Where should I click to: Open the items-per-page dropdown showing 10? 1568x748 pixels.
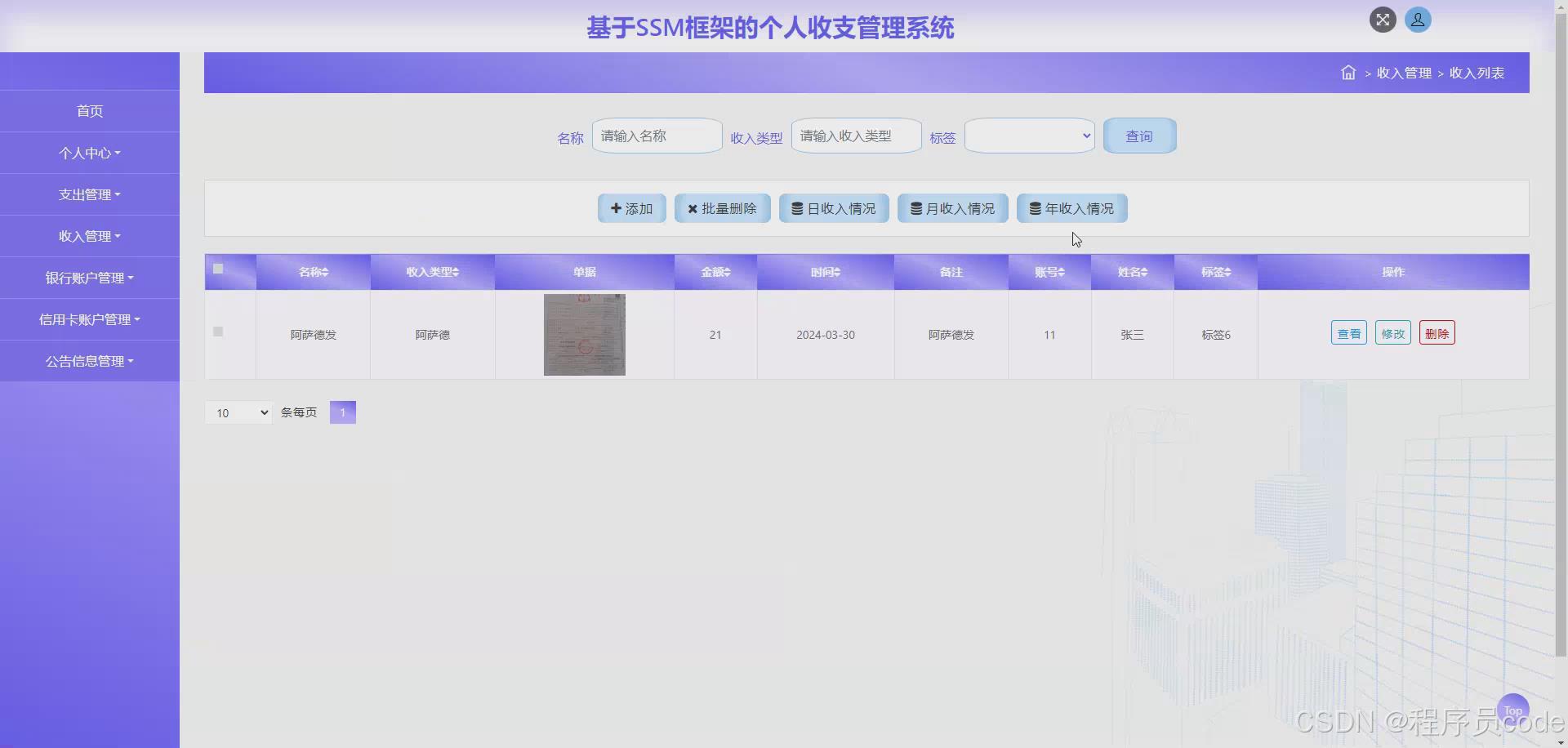237,412
